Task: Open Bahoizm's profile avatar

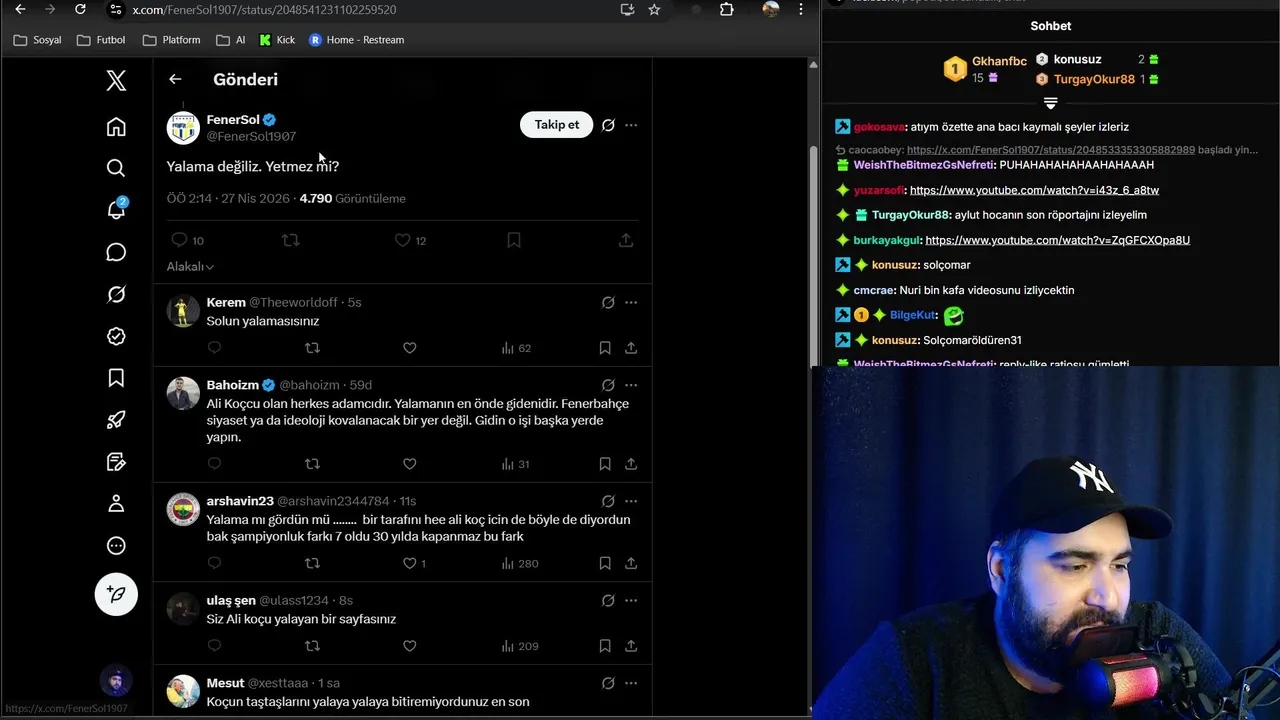Action: [x=183, y=393]
